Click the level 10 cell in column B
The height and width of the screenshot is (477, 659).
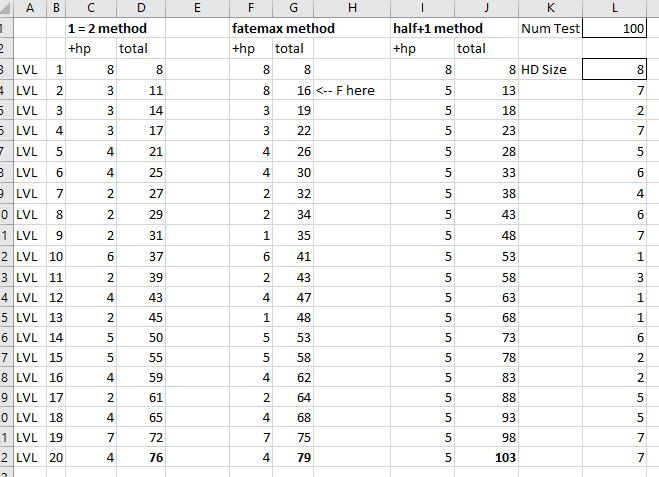click(56, 256)
